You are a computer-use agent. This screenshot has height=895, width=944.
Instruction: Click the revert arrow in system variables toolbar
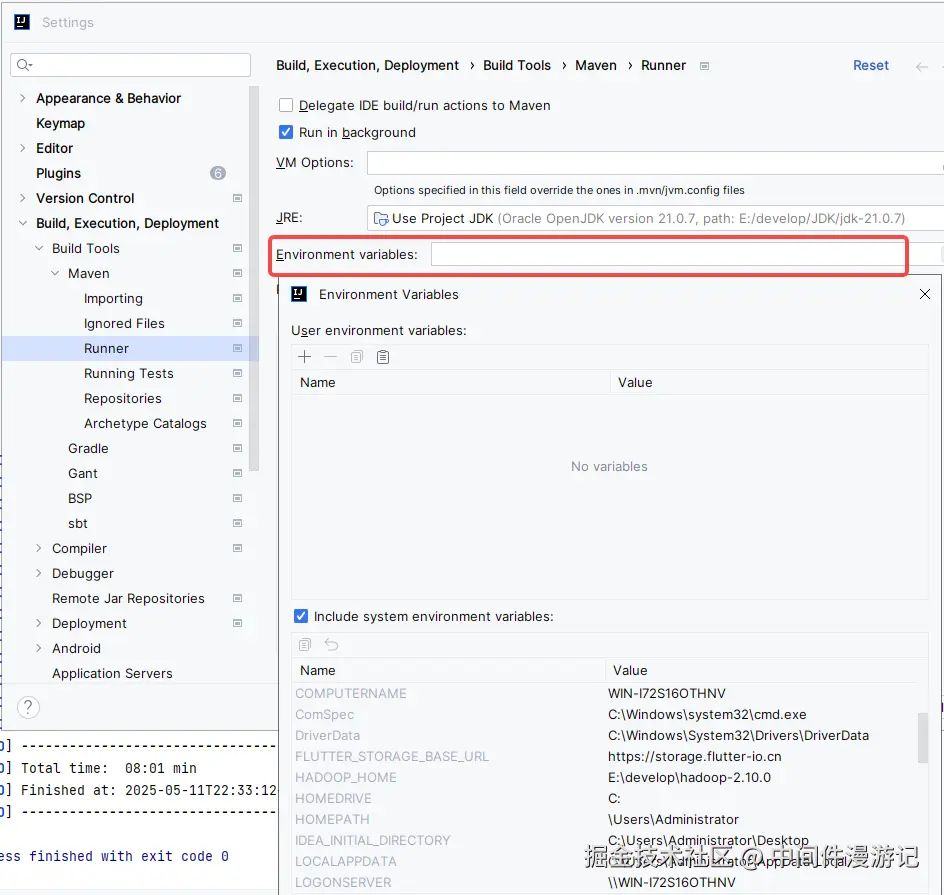(x=331, y=645)
